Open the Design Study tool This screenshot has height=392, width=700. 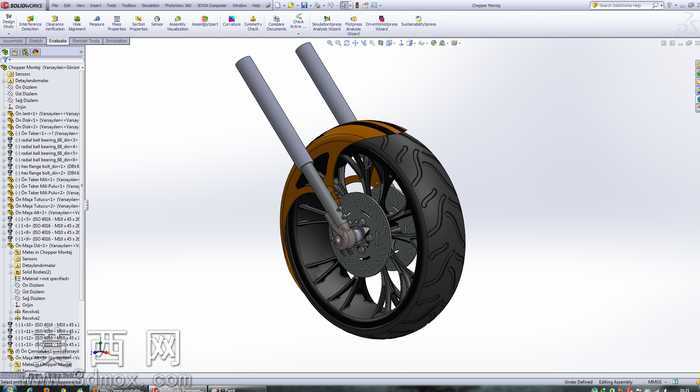point(8,21)
